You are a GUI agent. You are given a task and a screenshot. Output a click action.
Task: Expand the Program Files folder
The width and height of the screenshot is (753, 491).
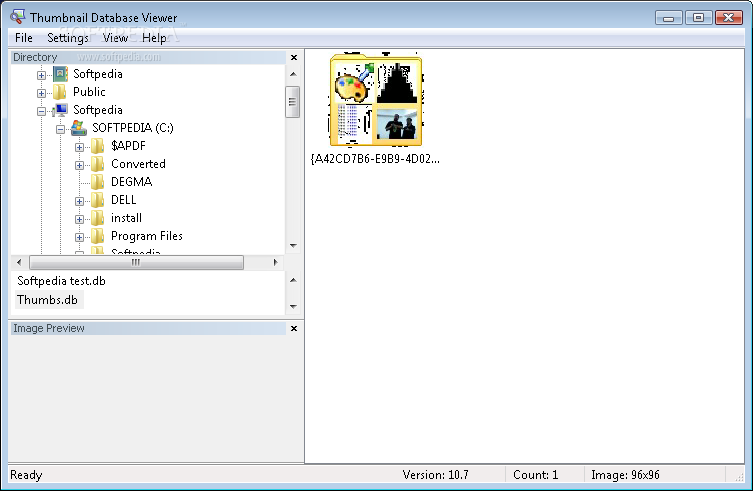tap(80, 237)
